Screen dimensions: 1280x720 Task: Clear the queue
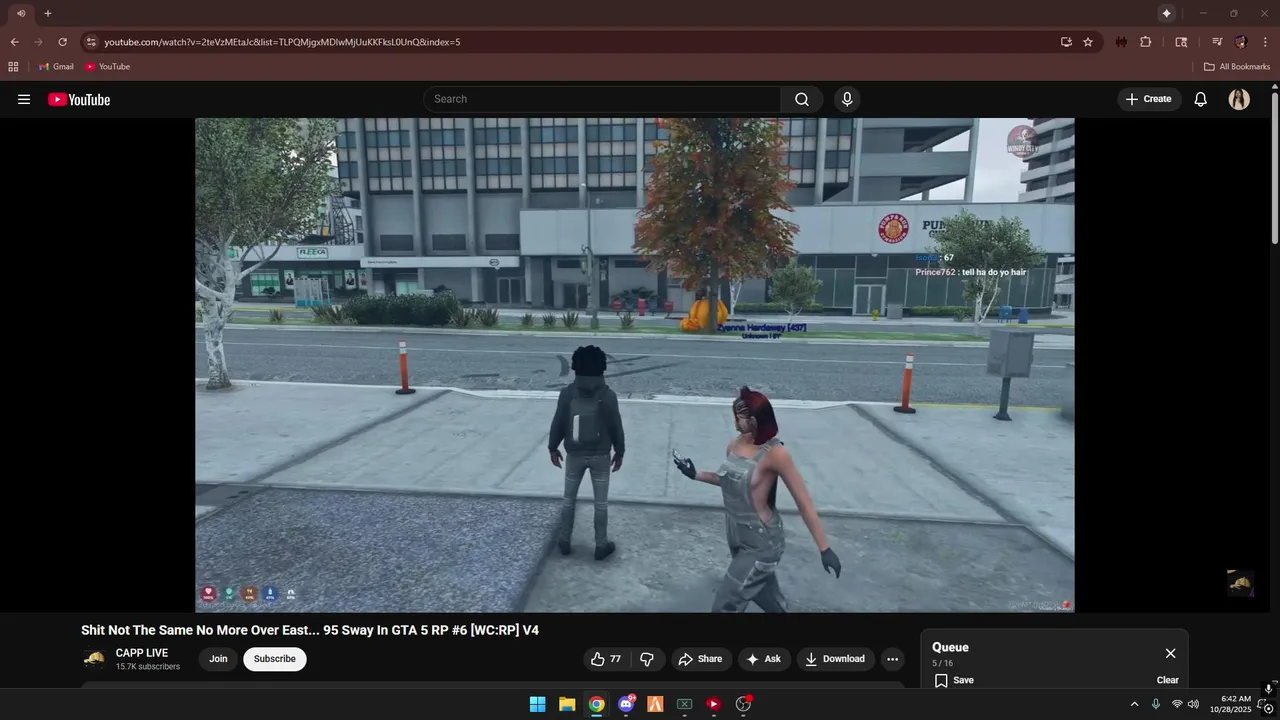[x=1168, y=680]
